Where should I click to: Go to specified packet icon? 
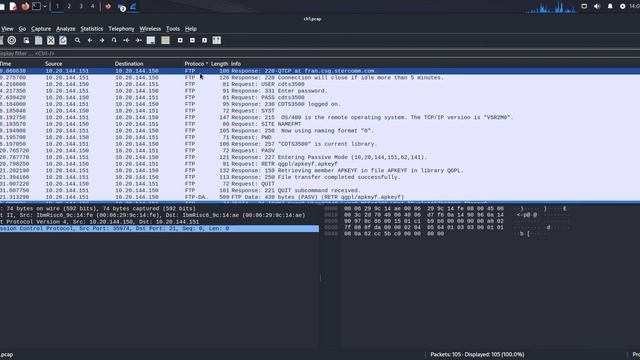pyautogui.click(x=114, y=40)
